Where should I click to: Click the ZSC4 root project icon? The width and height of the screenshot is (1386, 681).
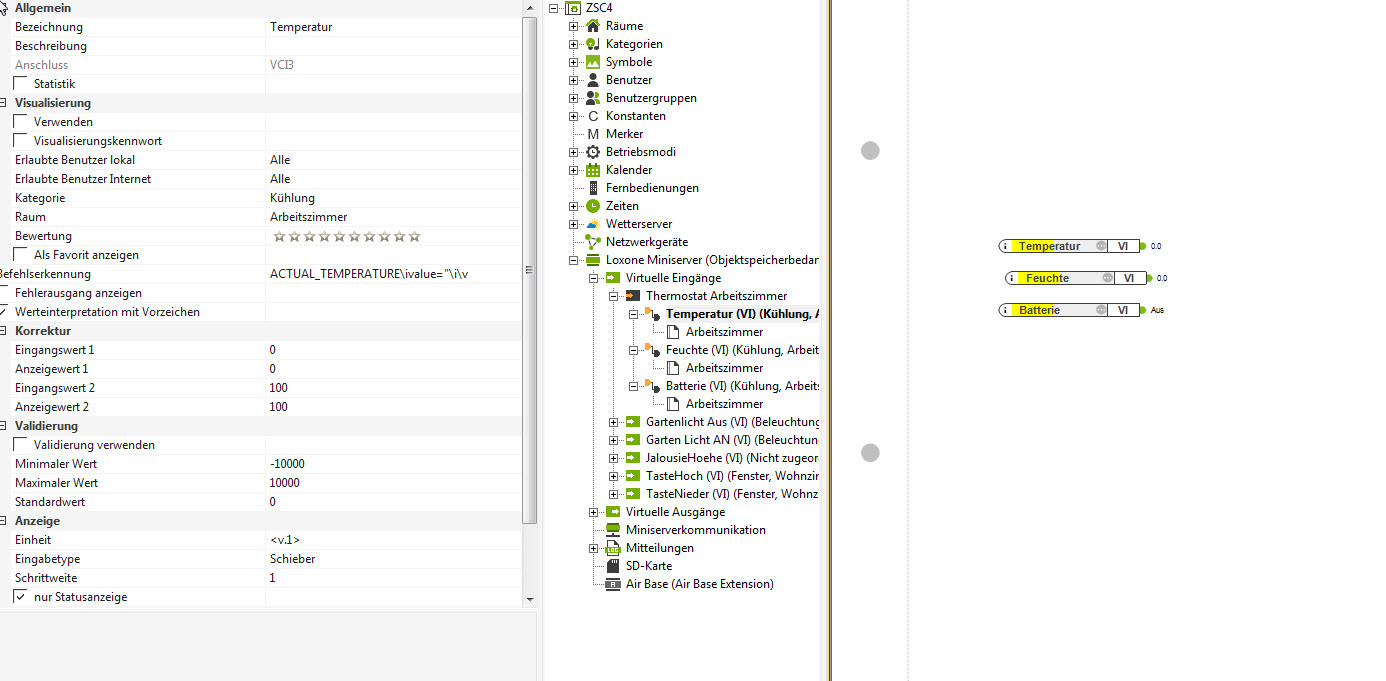[x=574, y=8]
